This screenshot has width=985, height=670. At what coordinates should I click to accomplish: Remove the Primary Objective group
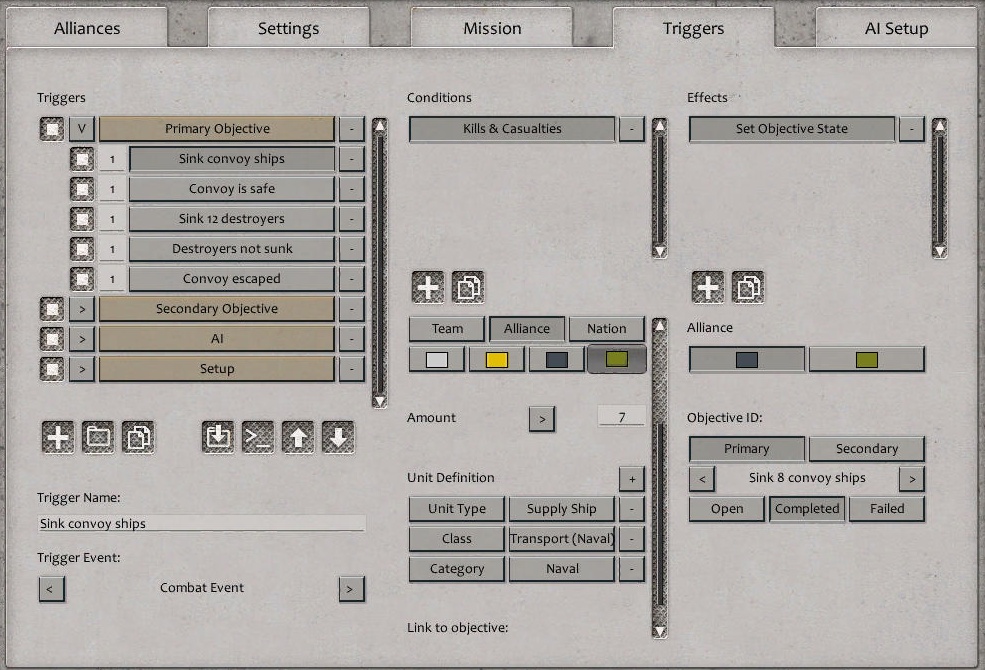tap(352, 129)
